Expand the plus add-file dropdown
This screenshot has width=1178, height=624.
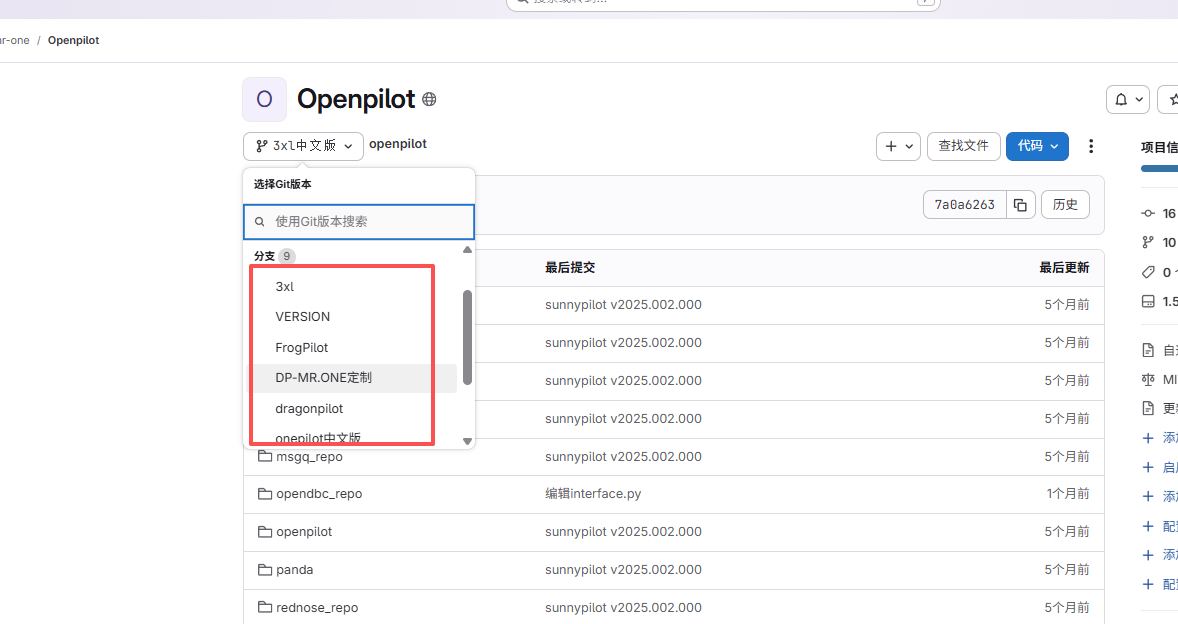[x=898, y=146]
